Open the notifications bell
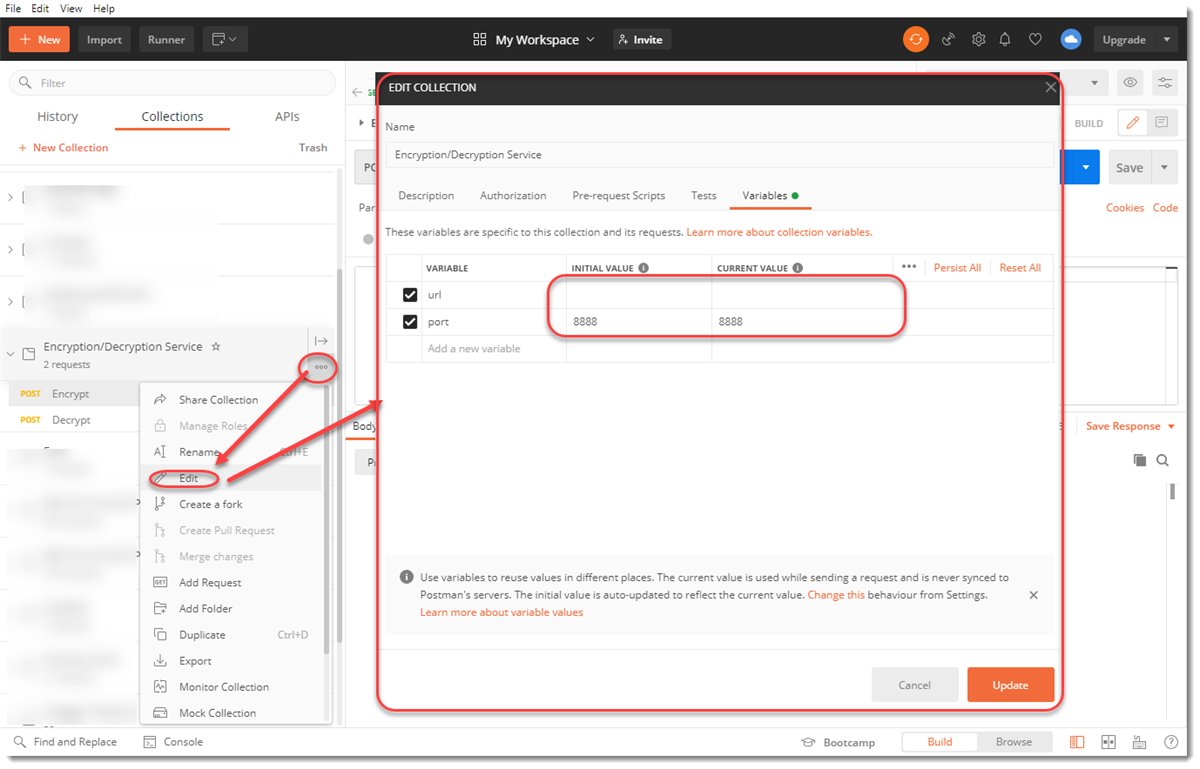 1005,40
